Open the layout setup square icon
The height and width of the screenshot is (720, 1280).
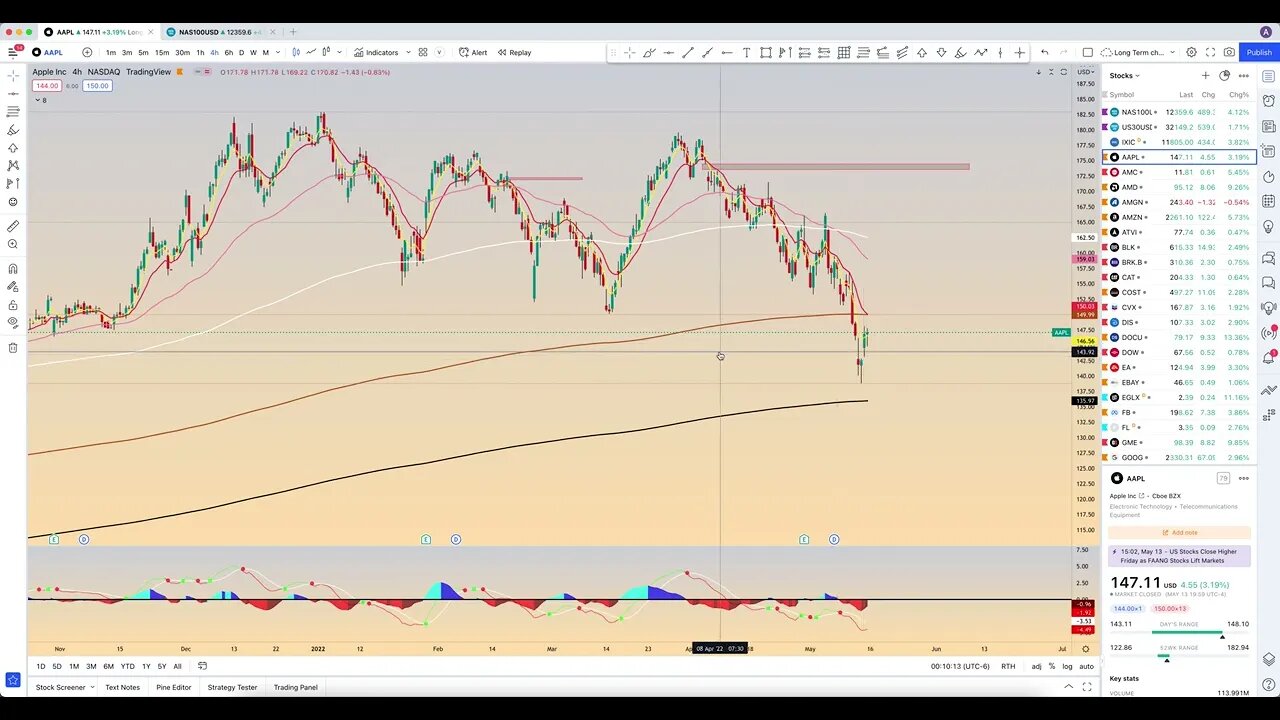(1088, 52)
